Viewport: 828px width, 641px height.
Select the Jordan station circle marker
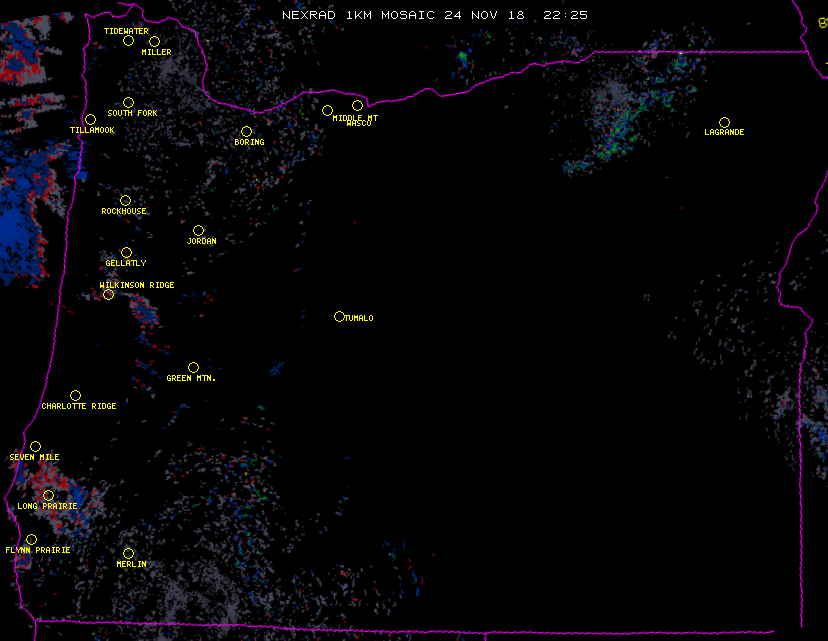(x=198, y=231)
